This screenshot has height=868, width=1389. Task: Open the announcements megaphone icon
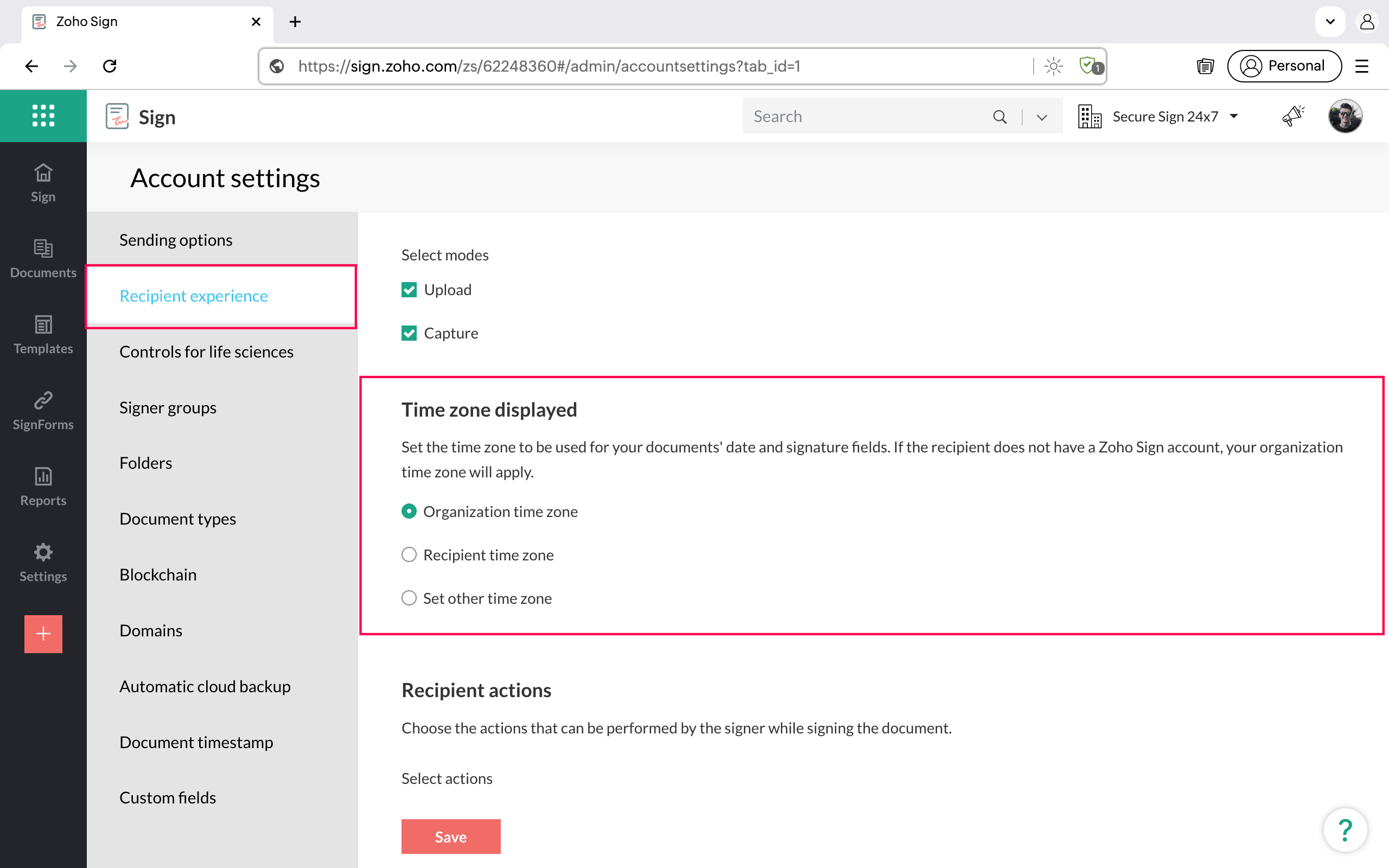coord(1292,116)
